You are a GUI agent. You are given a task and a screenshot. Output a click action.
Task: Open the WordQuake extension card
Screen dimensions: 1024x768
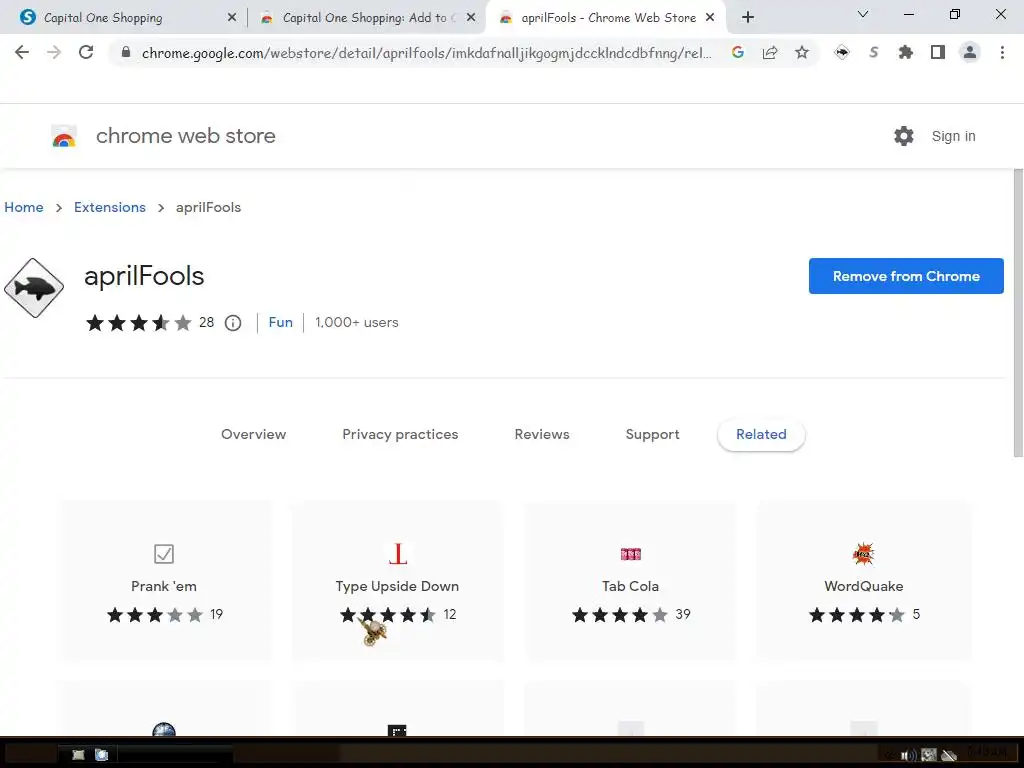(x=863, y=581)
